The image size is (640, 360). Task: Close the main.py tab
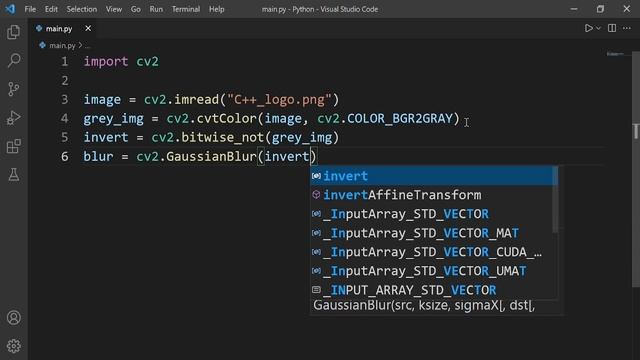coord(88,28)
